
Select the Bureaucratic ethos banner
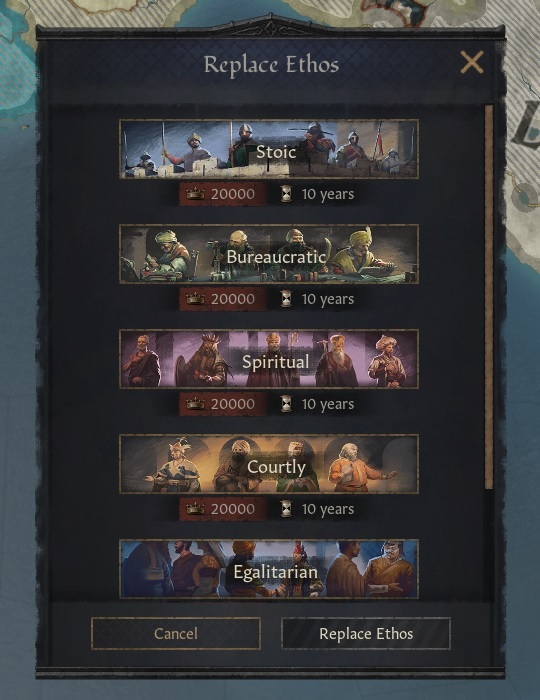269,254
